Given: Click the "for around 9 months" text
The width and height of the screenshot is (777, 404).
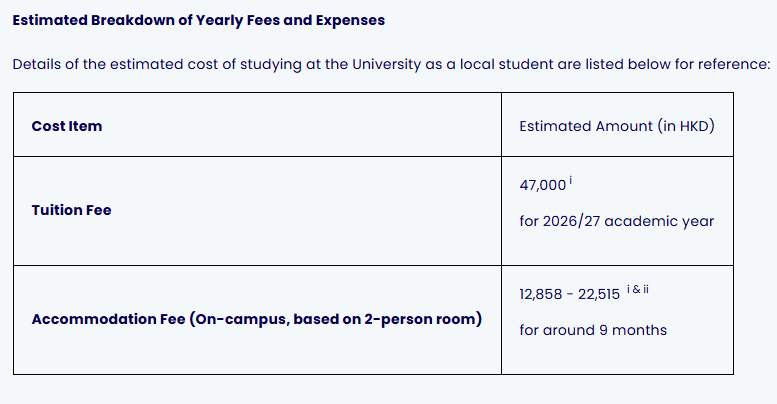Looking at the screenshot, I should point(593,330).
